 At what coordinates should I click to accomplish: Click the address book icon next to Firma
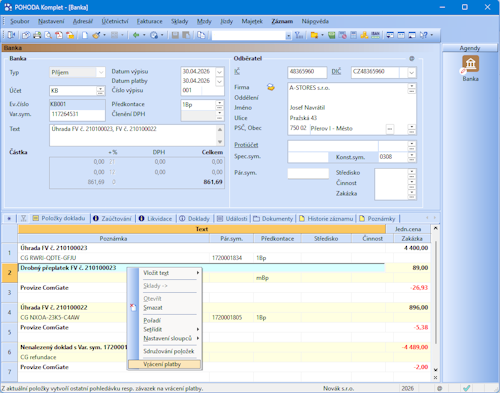pyautogui.click(x=271, y=87)
